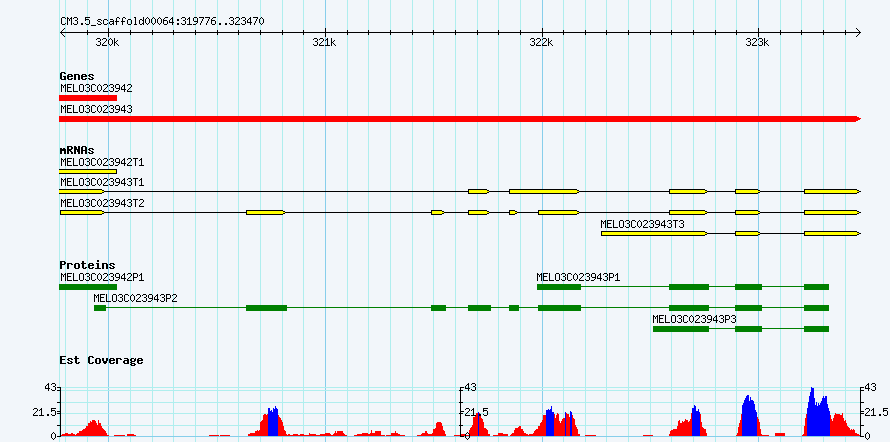Screen dimensions: 890x442
Task: Click the long first exon of MELO3C023943T3
Action: 654,233
